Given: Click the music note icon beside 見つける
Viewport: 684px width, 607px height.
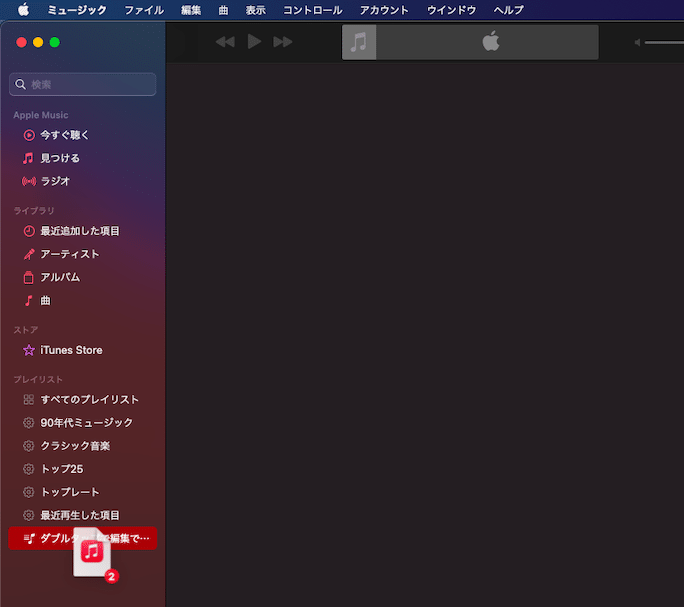Looking at the screenshot, I should (x=28, y=158).
